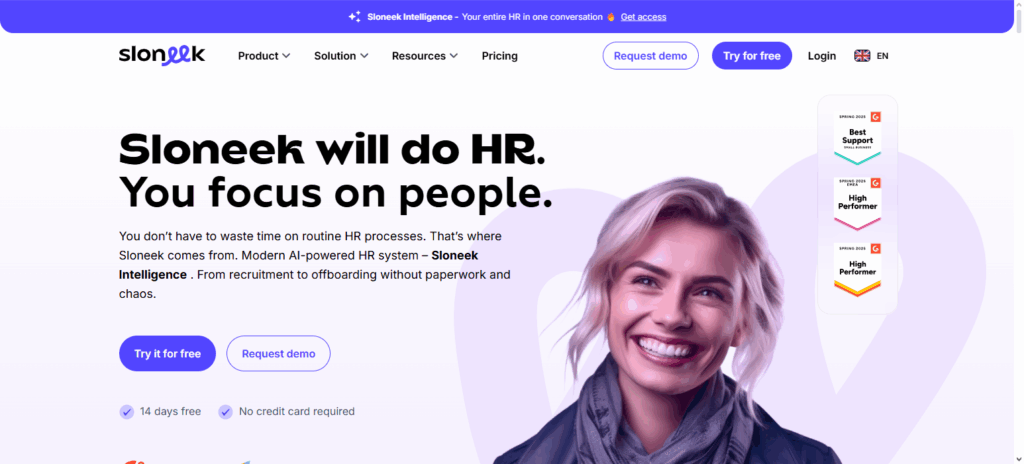The image size is (1024, 464).
Task: Click the Request demo header button
Action: [650, 56]
